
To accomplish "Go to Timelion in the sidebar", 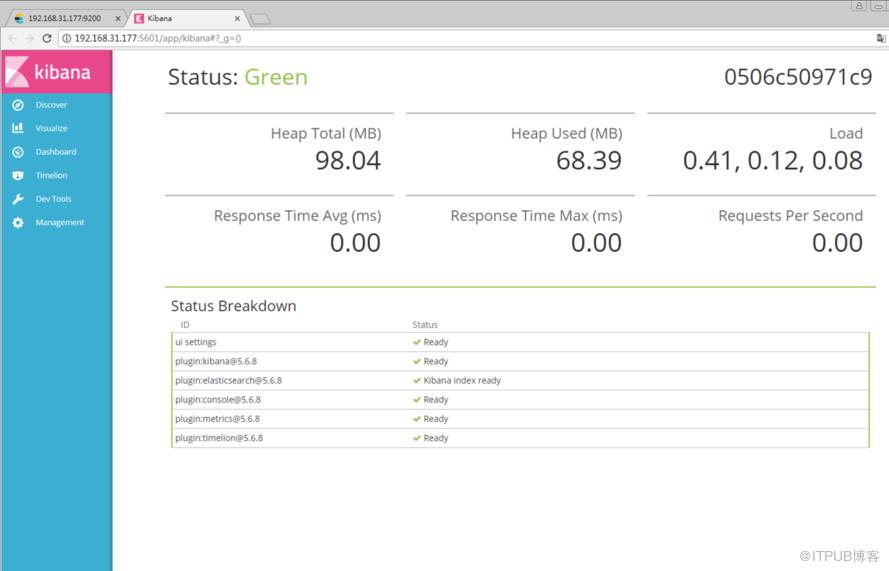I will tap(52, 175).
